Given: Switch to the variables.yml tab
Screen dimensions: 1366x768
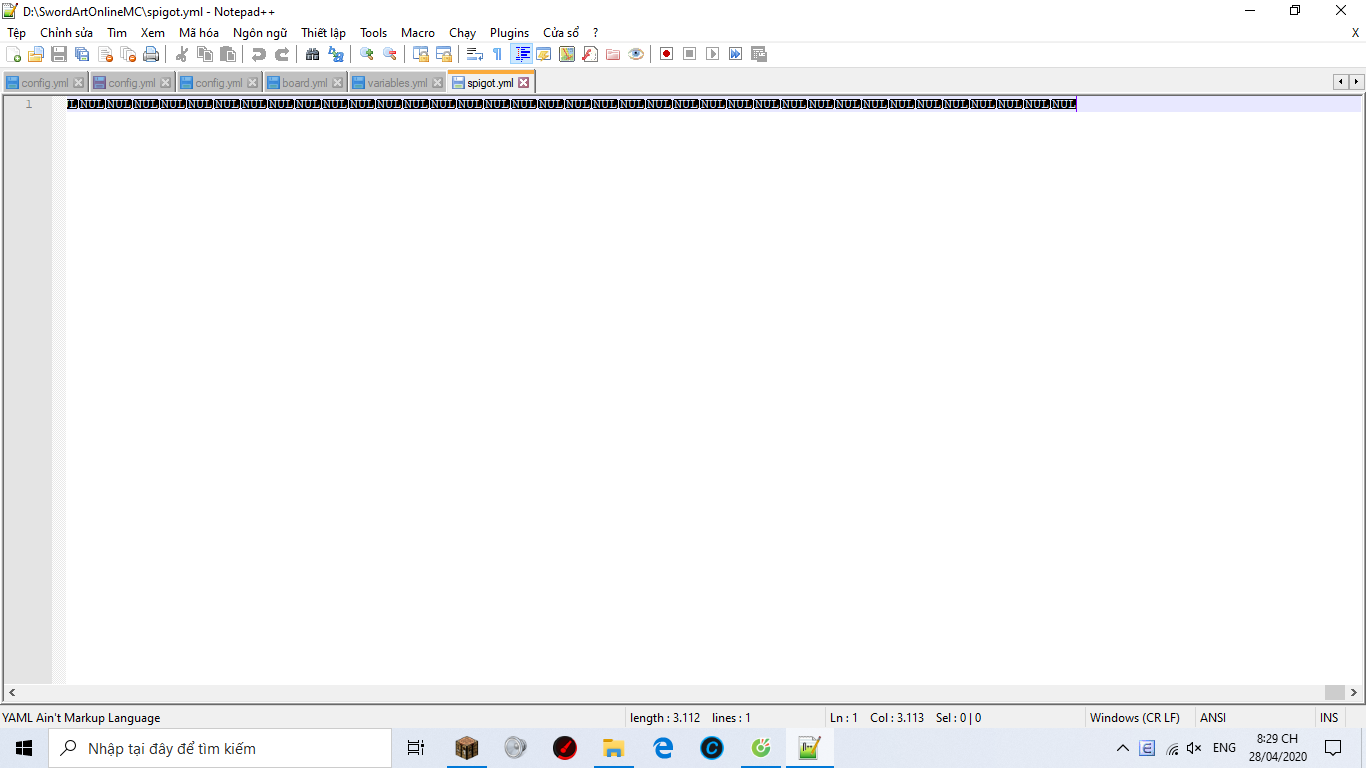Looking at the screenshot, I should (x=397, y=83).
